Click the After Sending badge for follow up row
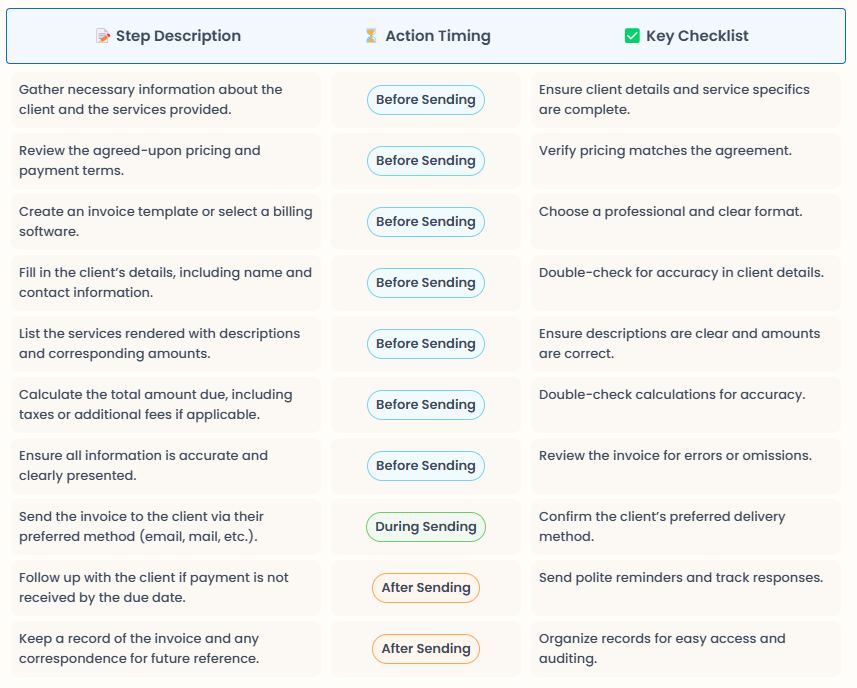The width and height of the screenshot is (857, 688). coord(426,588)
